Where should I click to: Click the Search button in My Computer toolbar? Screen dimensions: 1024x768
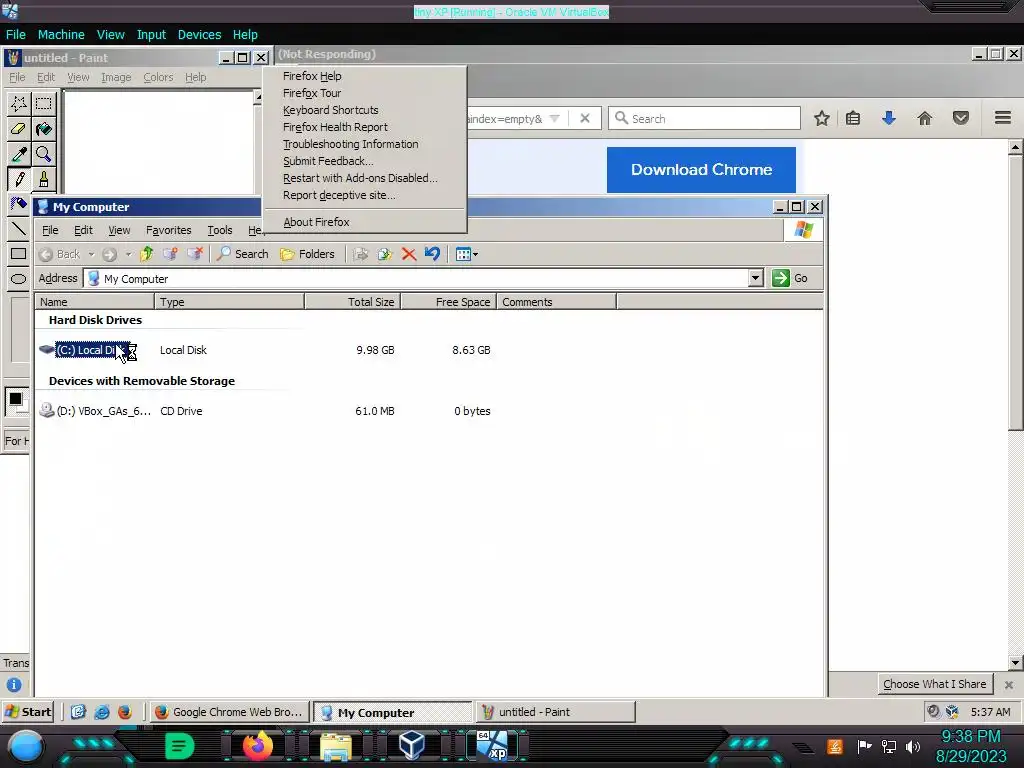tap(243, 254)
